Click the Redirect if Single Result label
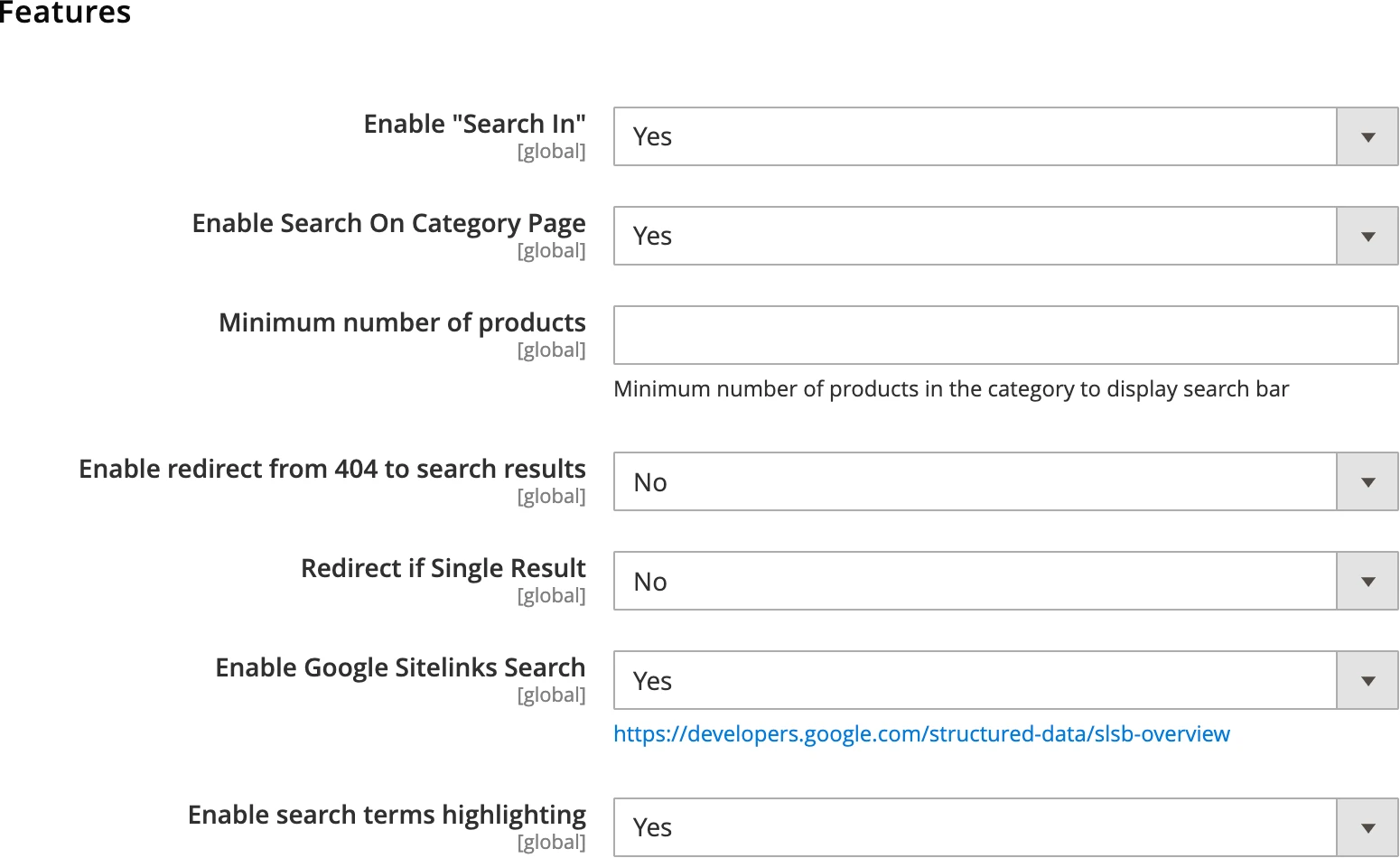 [x=443, y=568]
